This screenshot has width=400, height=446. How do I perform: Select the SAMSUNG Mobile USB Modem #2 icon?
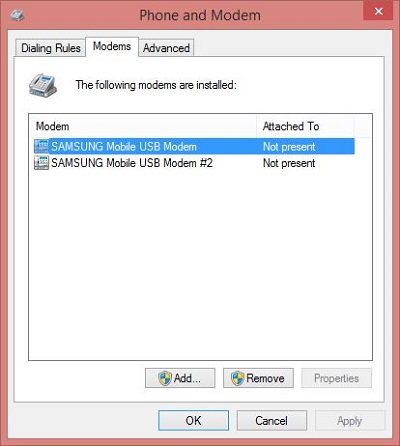click(41, 163)
